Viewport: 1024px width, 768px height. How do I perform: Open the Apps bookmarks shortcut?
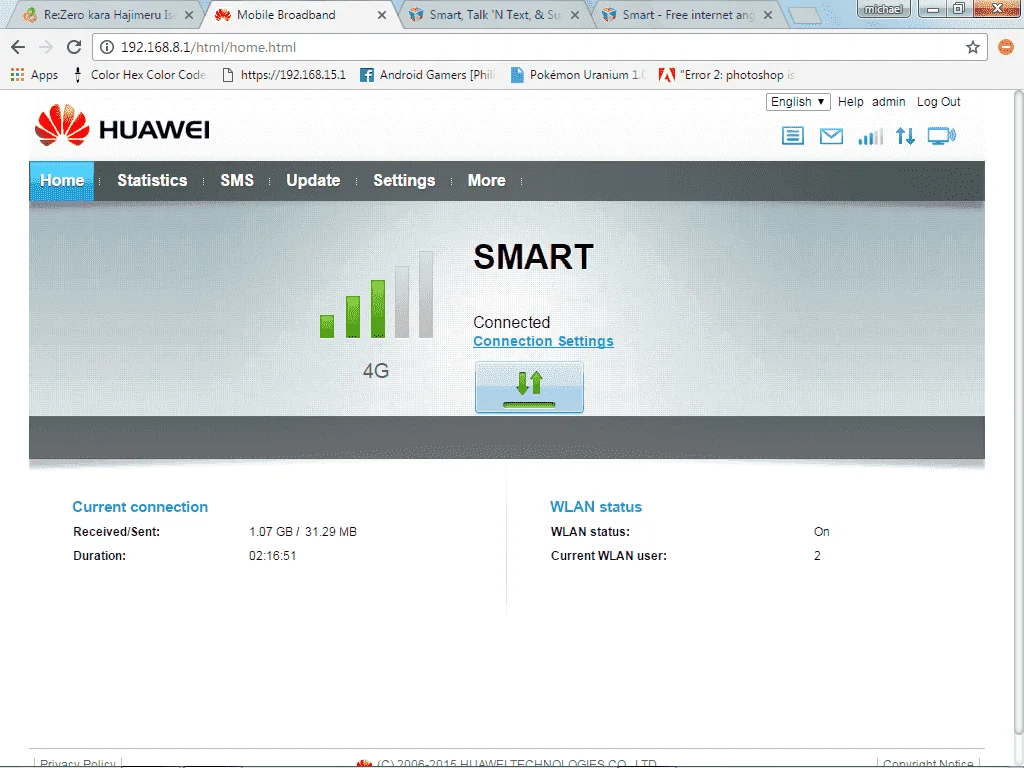coord(34,75)
